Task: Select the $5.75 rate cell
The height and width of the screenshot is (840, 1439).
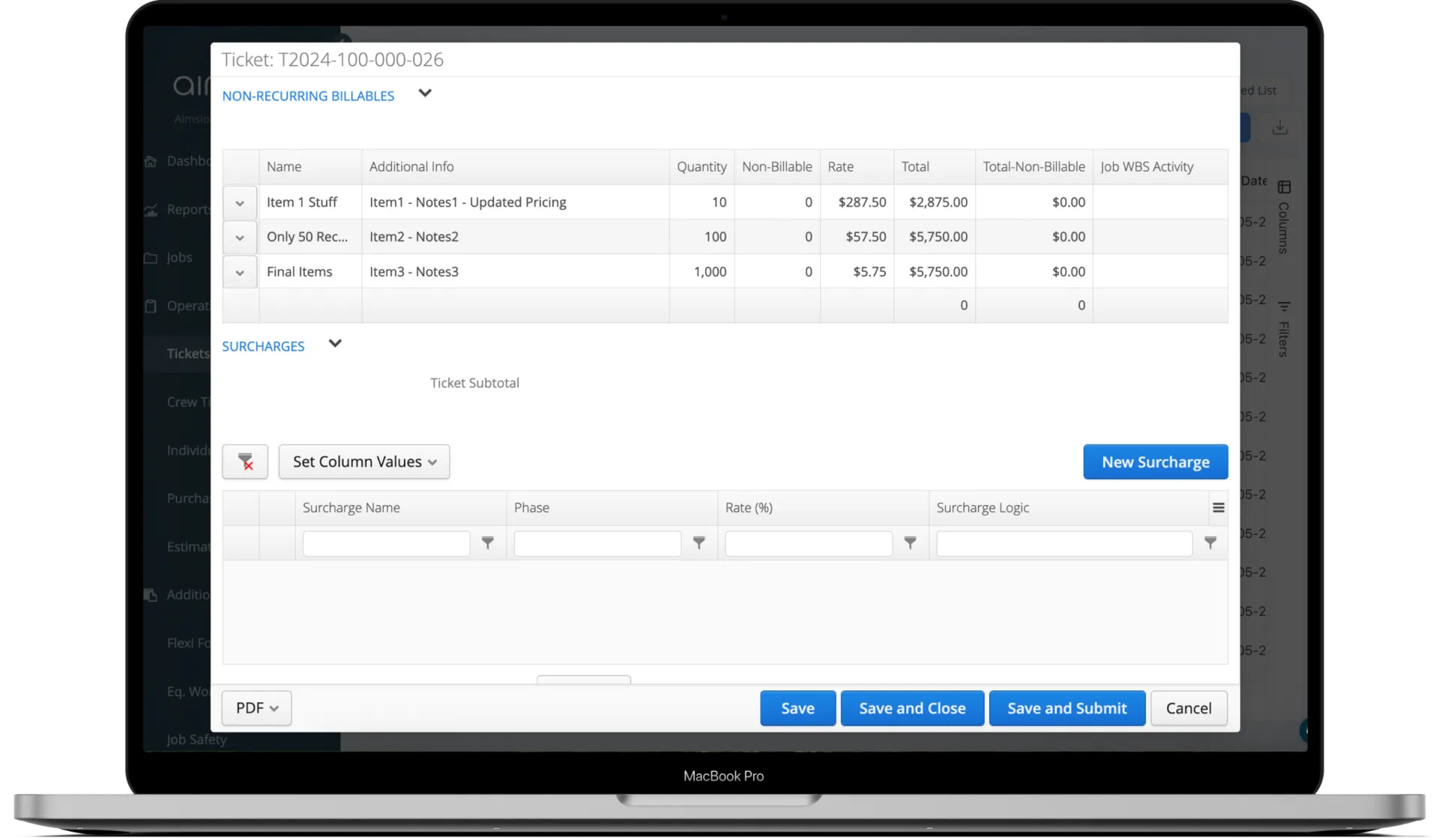Action: (857, 272)
